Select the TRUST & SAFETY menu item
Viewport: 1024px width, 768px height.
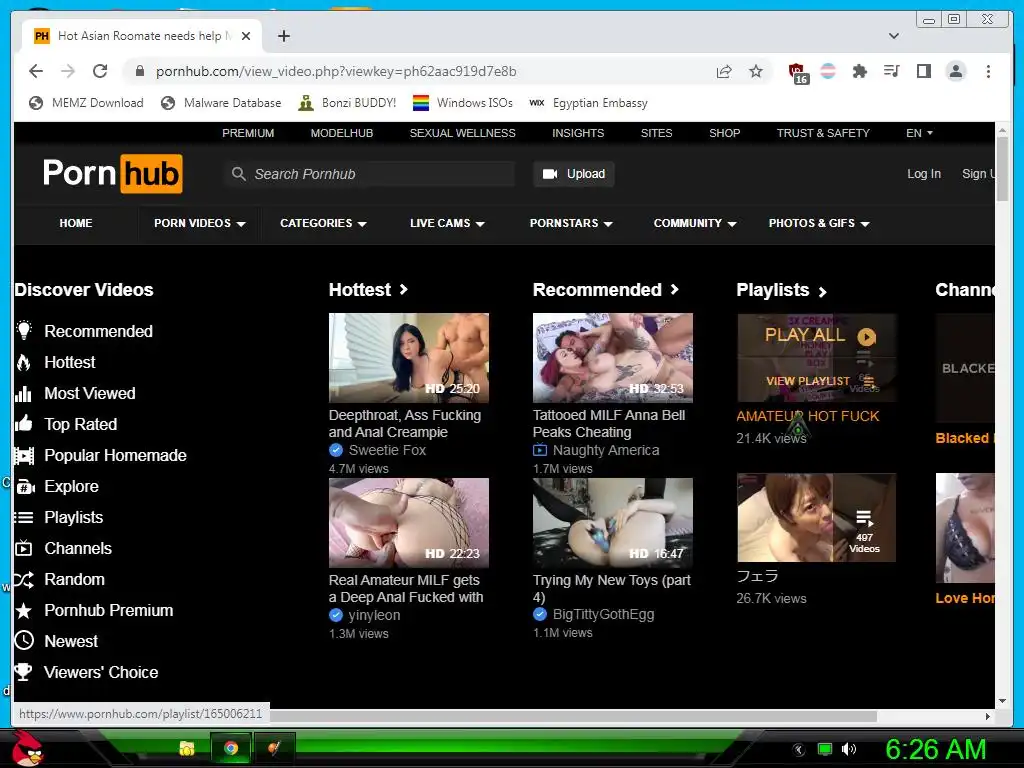[x=823, y=133]
